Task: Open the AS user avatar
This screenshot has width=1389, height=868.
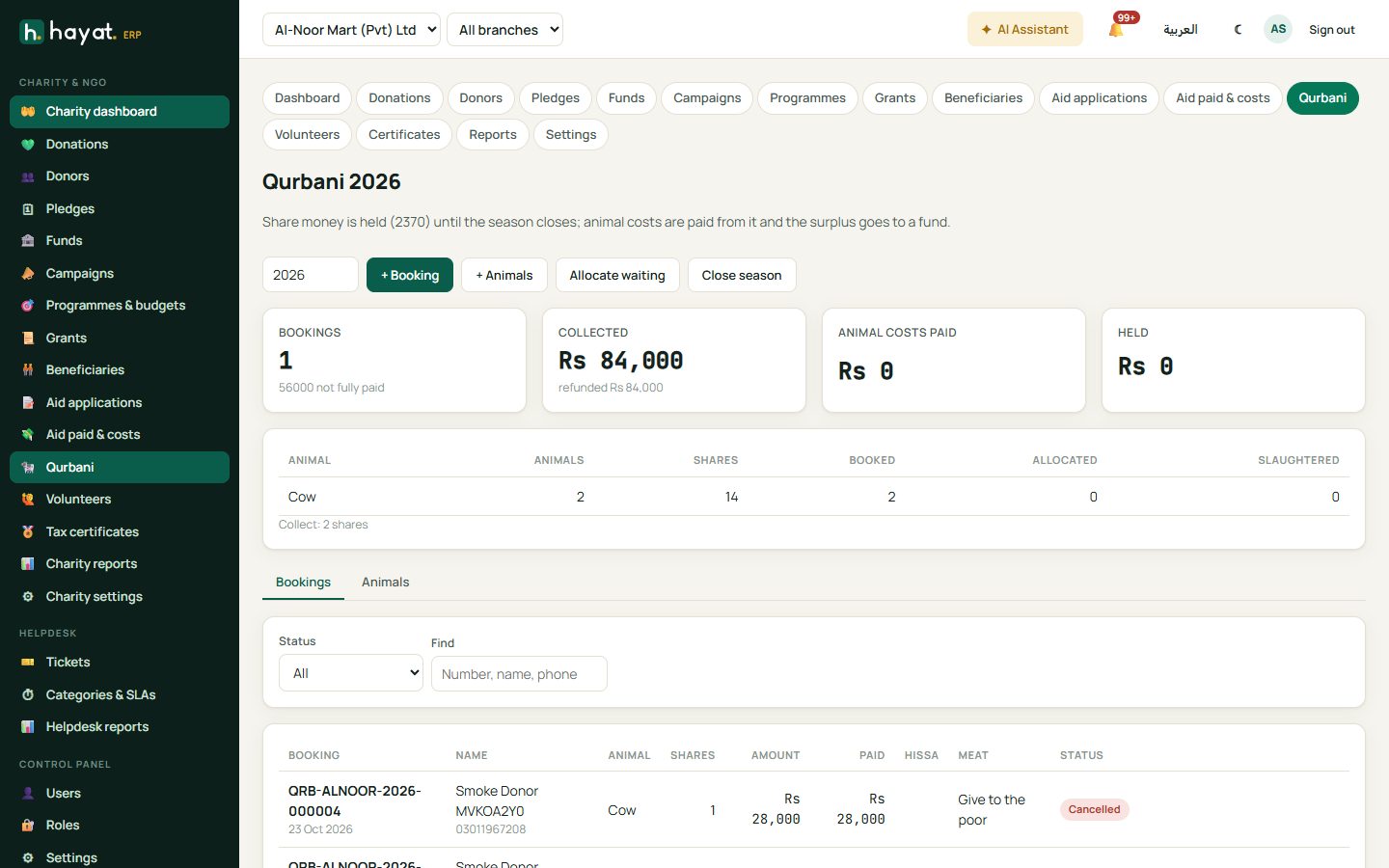Action: pos(1278,29)
